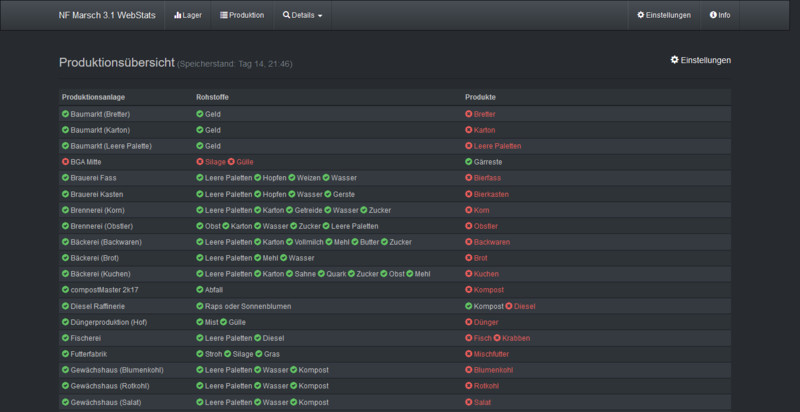
Task: Click the Produktionsanlage column header
Action: [x=93, y=97]
